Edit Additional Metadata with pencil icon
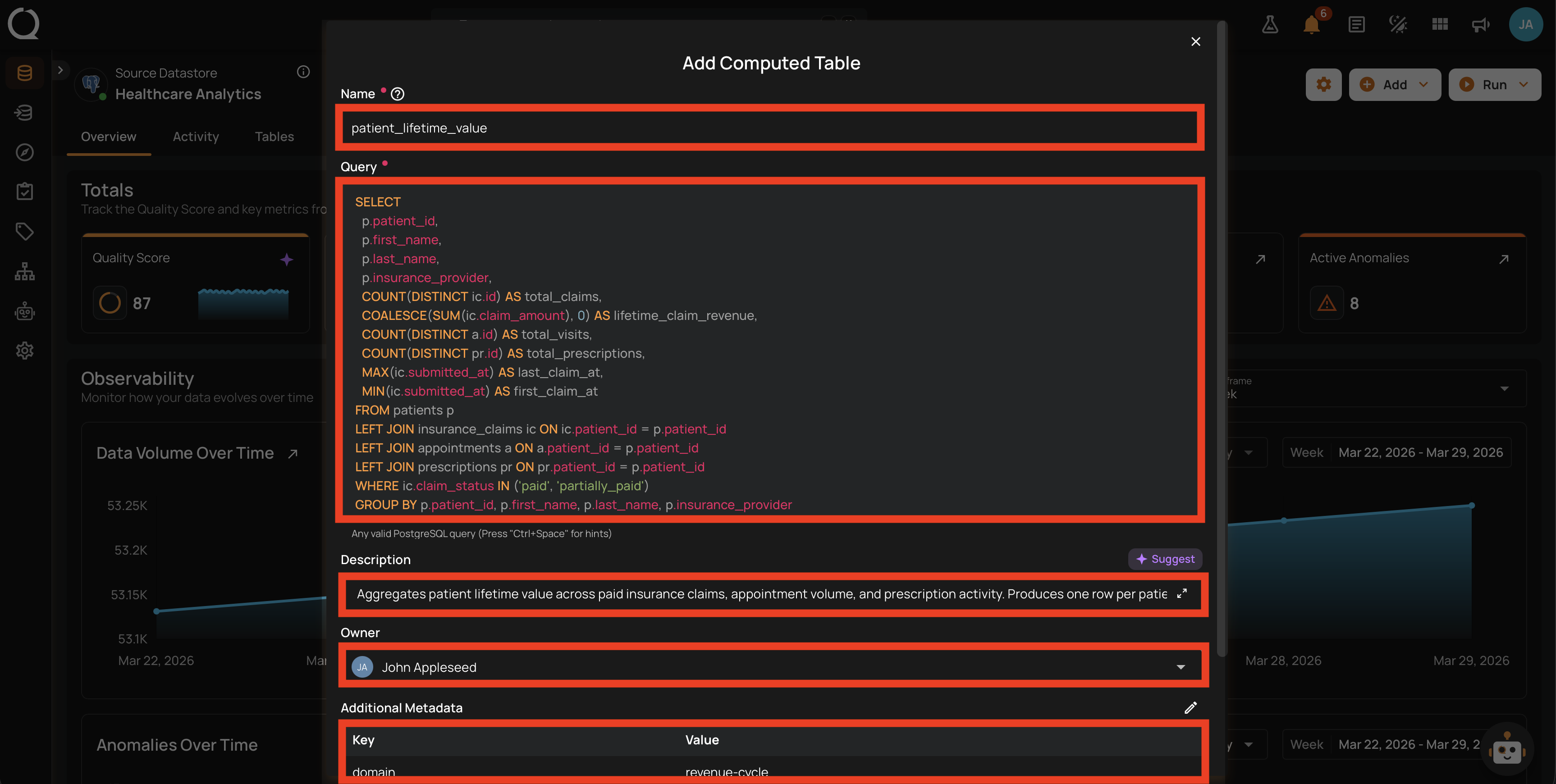Screen dimensions: 1556x784 (1190, 707)
